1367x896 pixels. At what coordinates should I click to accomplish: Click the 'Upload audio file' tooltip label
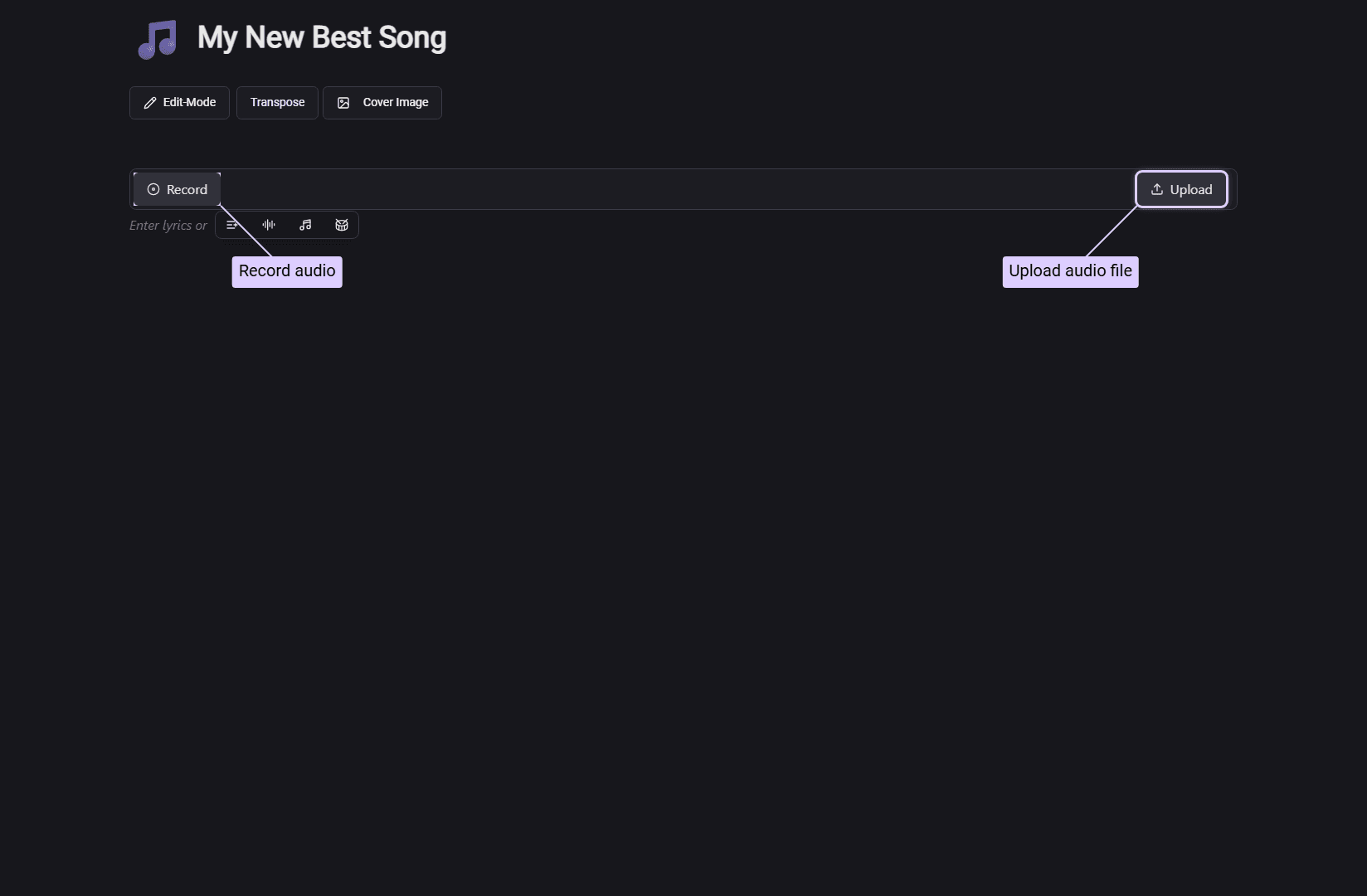click(1070, 271)
